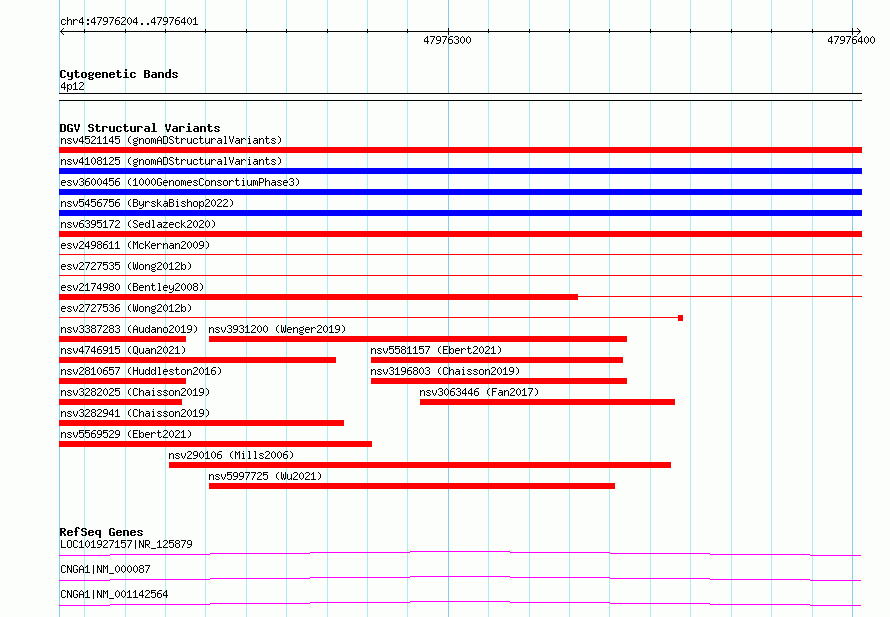Click the blue bar below nsv4108125

(460, 171)
